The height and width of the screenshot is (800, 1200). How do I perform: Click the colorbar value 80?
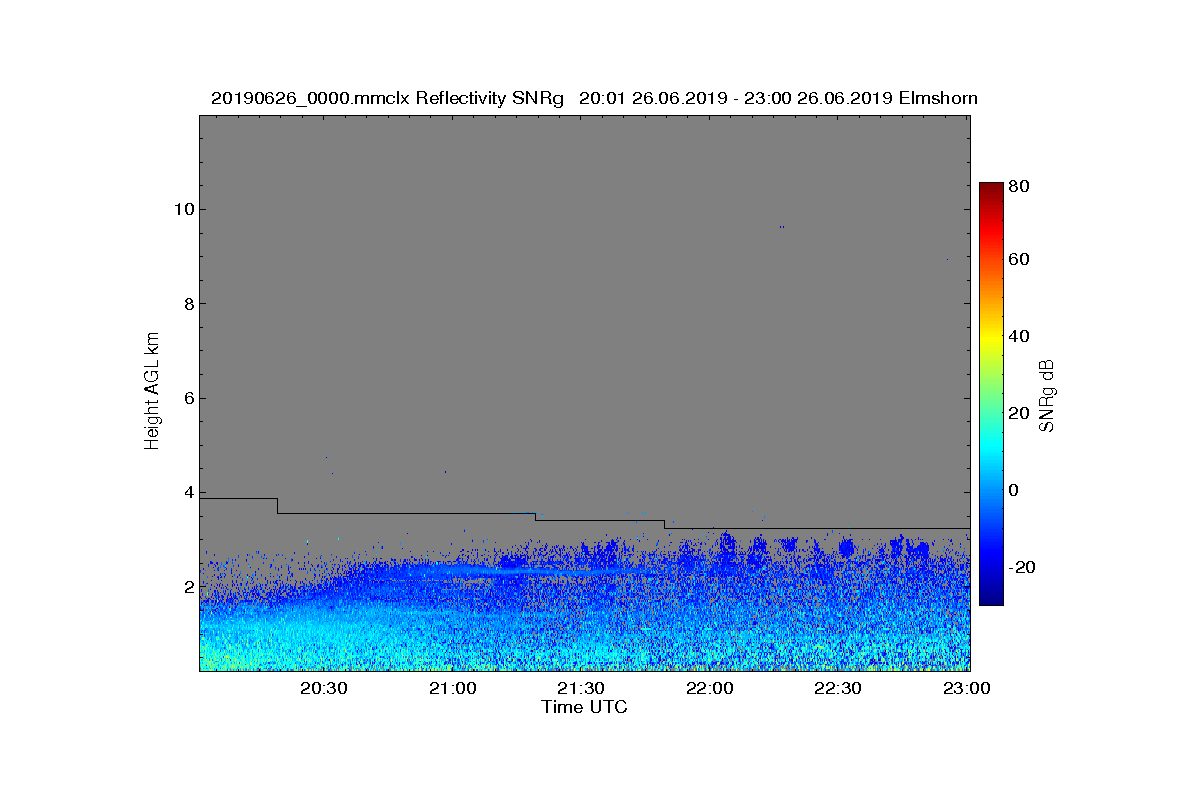pyautogui.click(x=1020, y=185)
